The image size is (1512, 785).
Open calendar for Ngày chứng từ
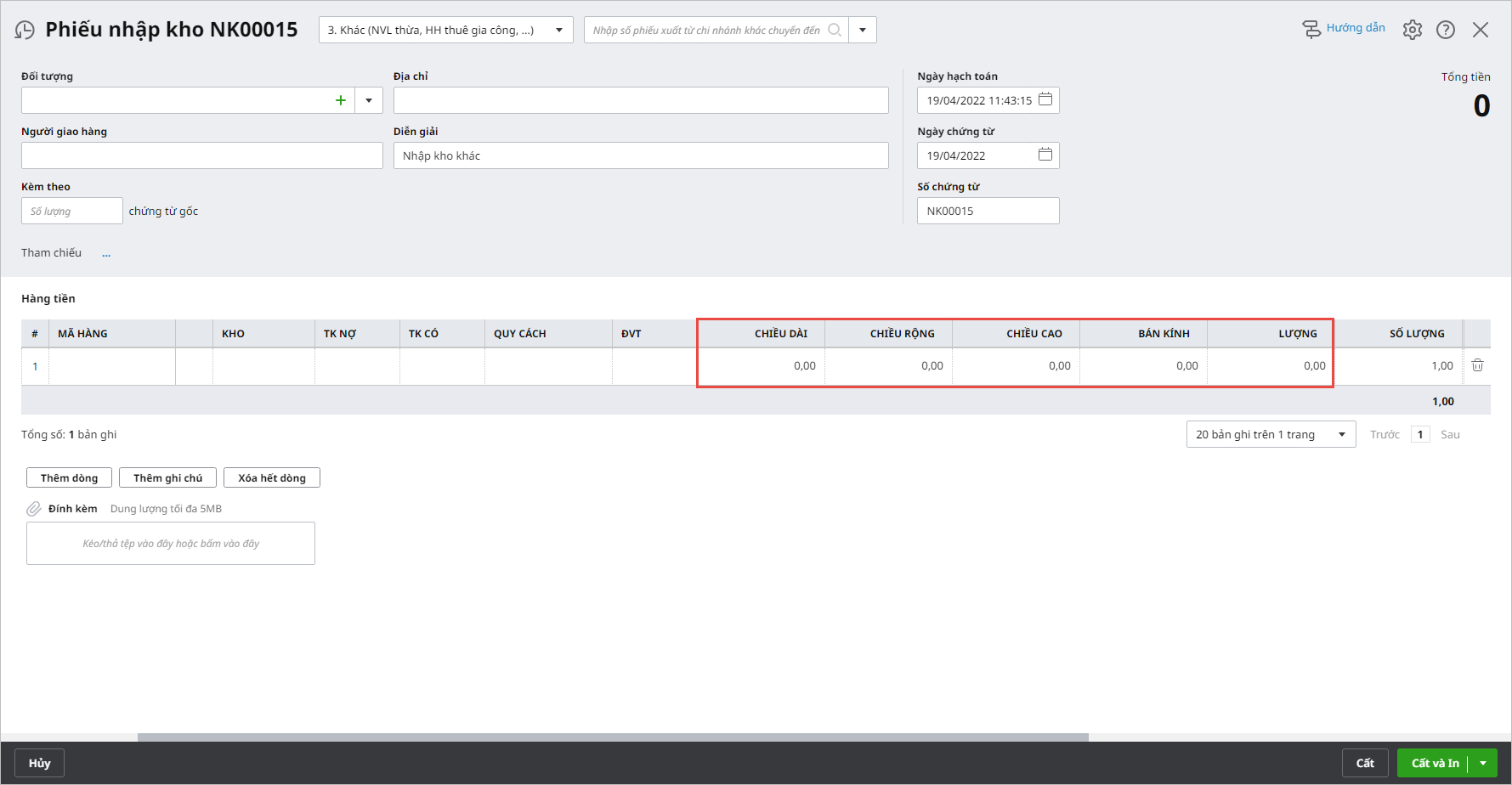pyautogui.click(x=1045, y=155)
